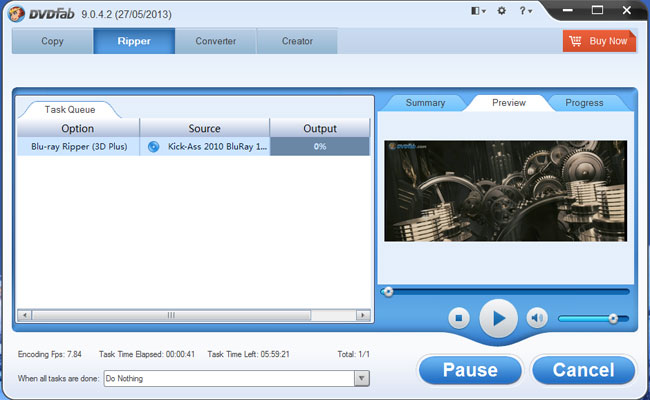This screenshot has height=400, width=650.
Task: Play the preview video
Action: [498, 318]
